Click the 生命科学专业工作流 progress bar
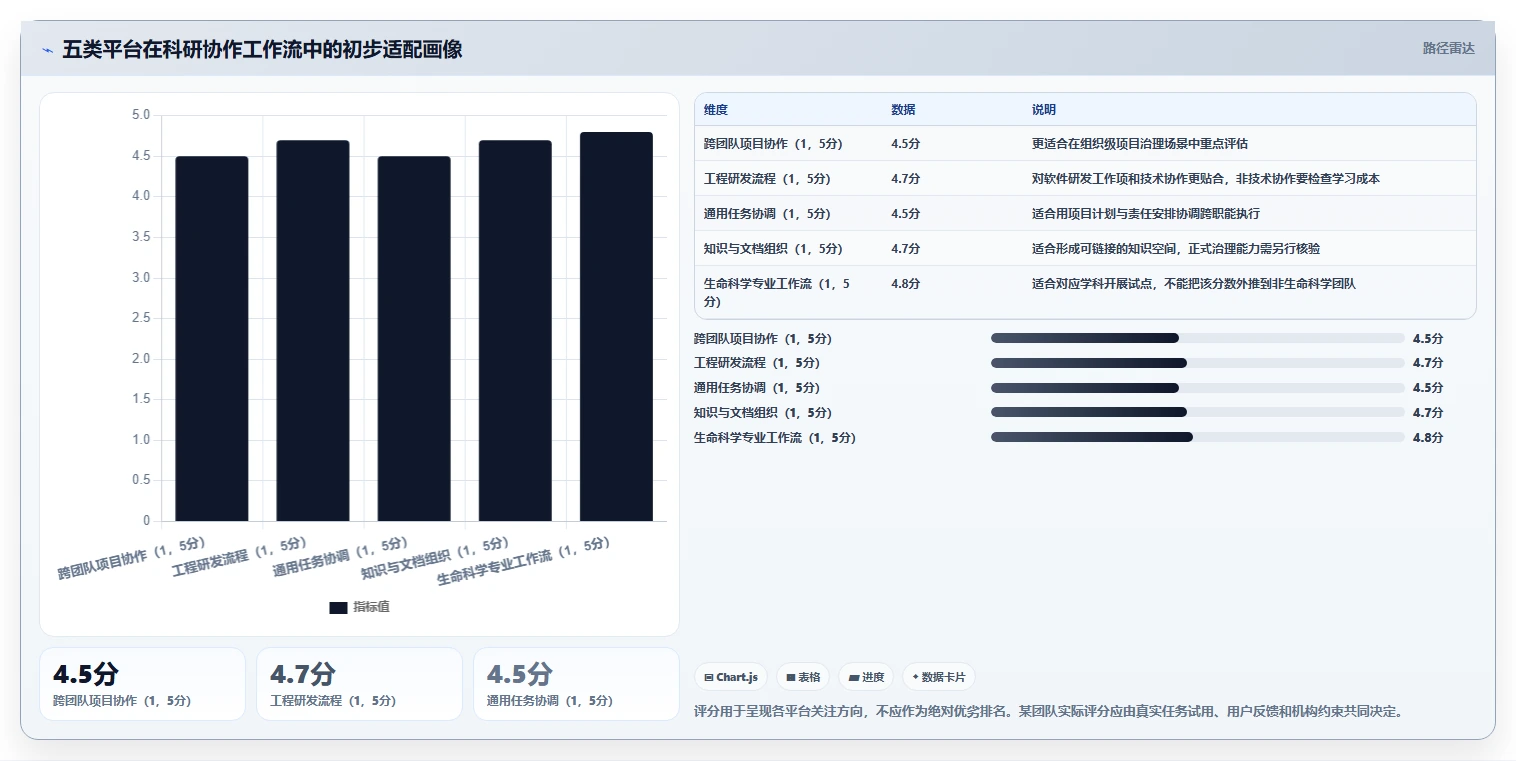Viewport: 1516px width, 761px height. [1198, 437]
